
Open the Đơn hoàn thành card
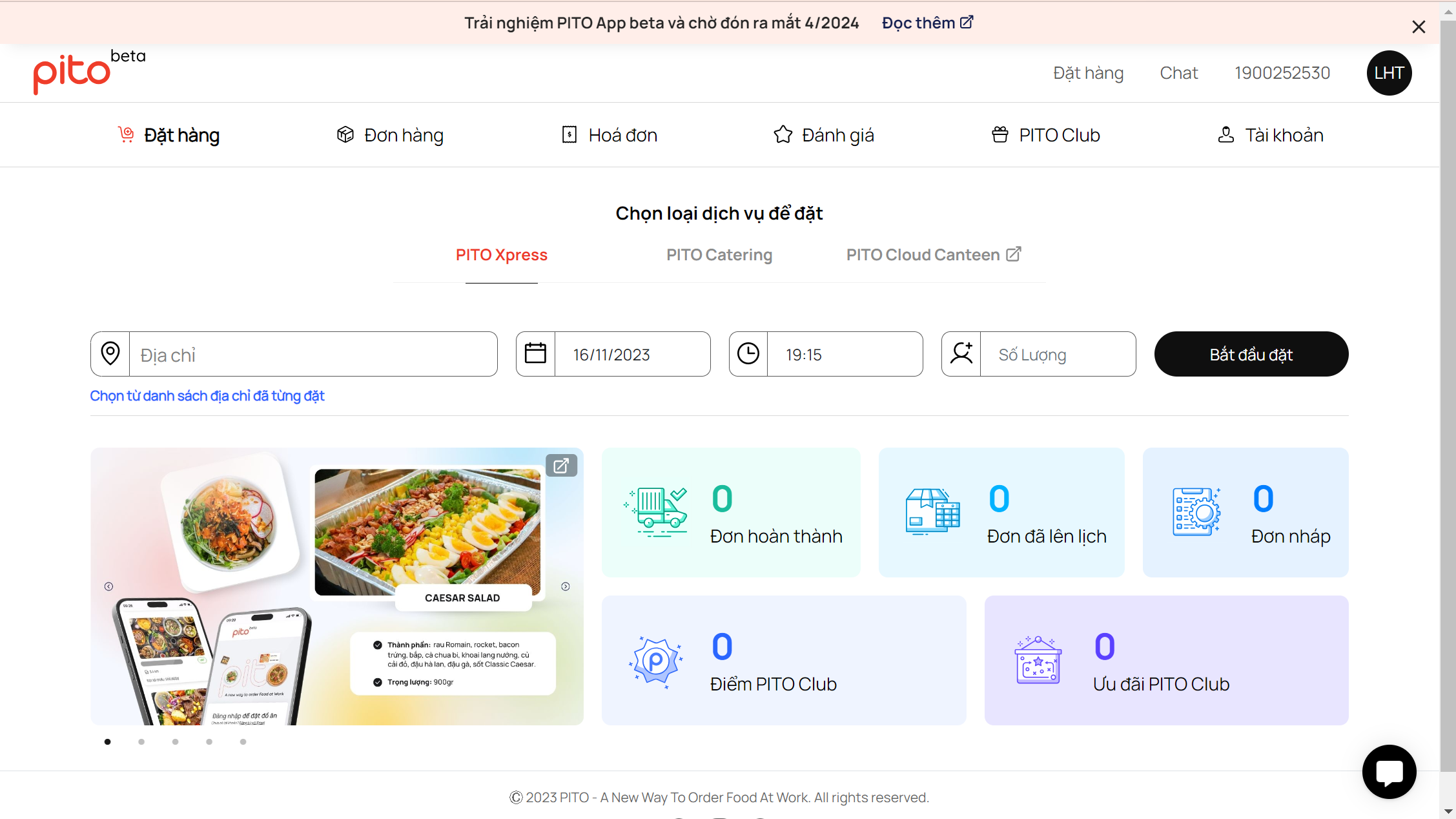(731, 512)
